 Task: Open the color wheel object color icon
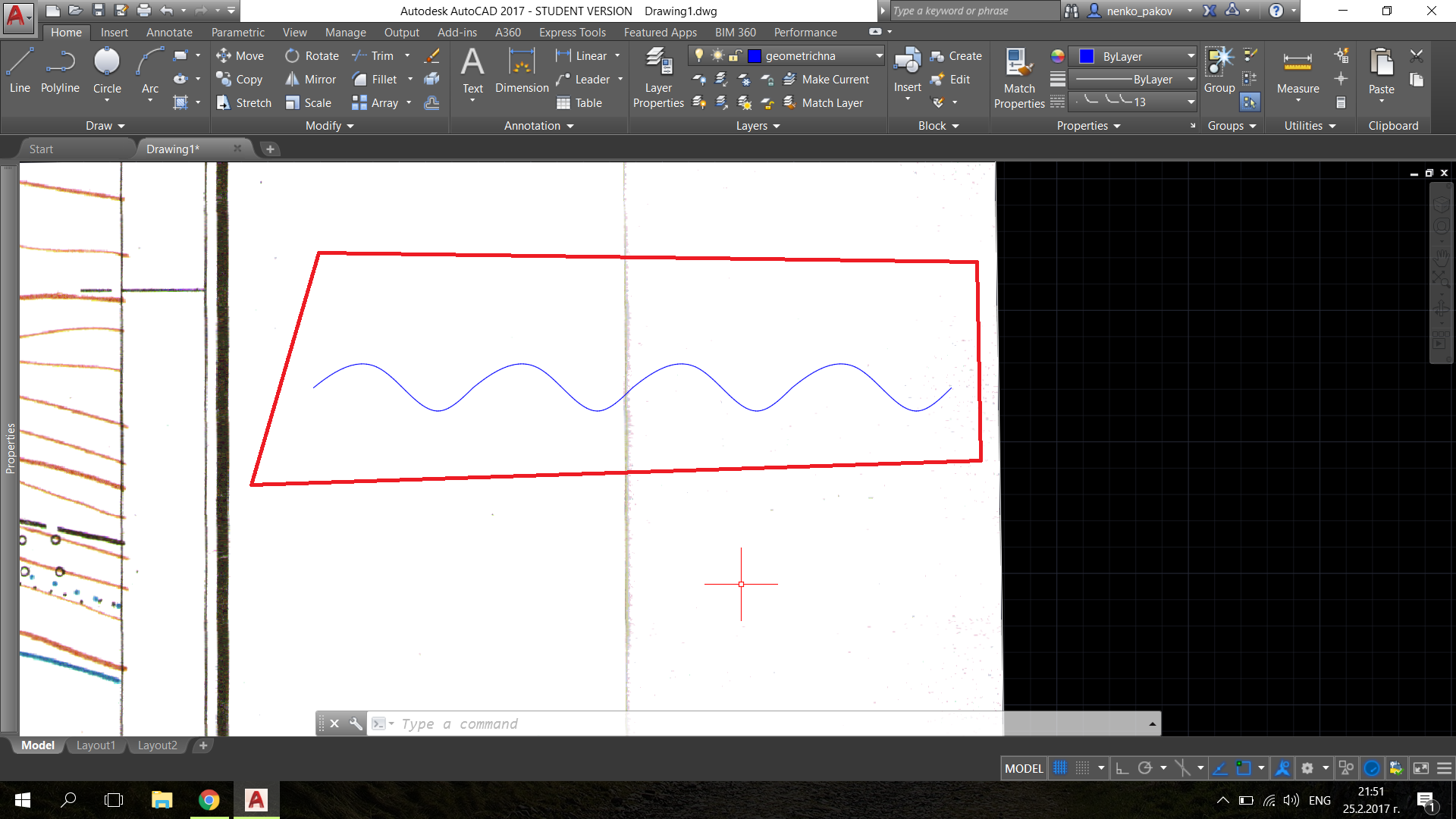pyautogui.click(x=1058, y=56)
